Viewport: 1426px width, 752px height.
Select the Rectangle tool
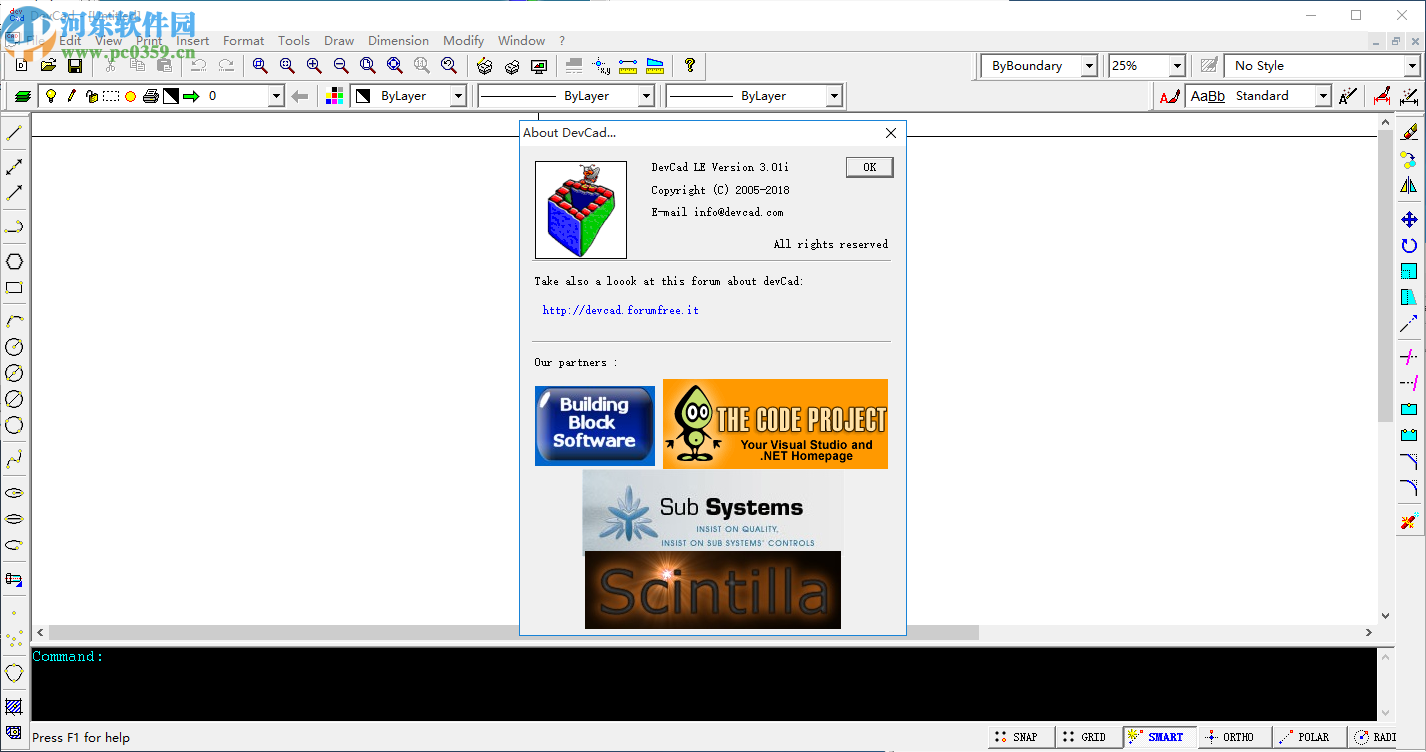tap(14, 288)
